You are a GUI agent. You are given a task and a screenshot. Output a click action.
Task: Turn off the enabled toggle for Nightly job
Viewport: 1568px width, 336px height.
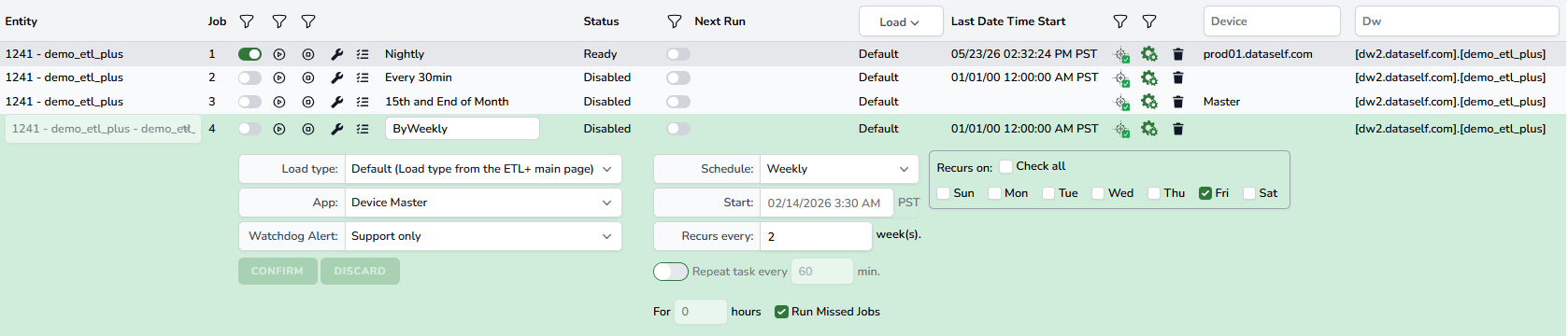click(249, 54)
